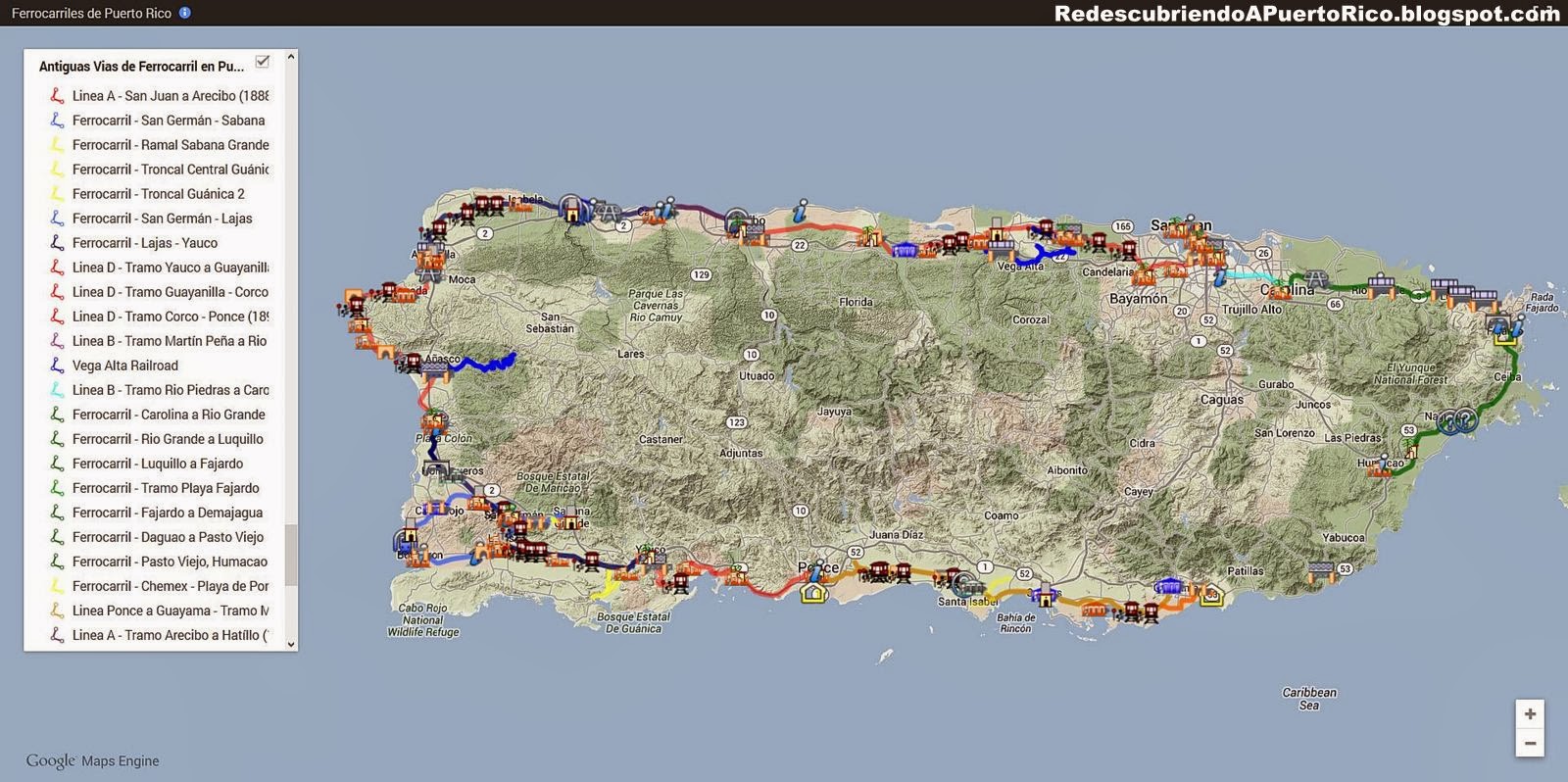Select Linea D - Tramo Guayanilla - Corco
The width and height of the screenshot is (1568, 782).
[170, 292]
